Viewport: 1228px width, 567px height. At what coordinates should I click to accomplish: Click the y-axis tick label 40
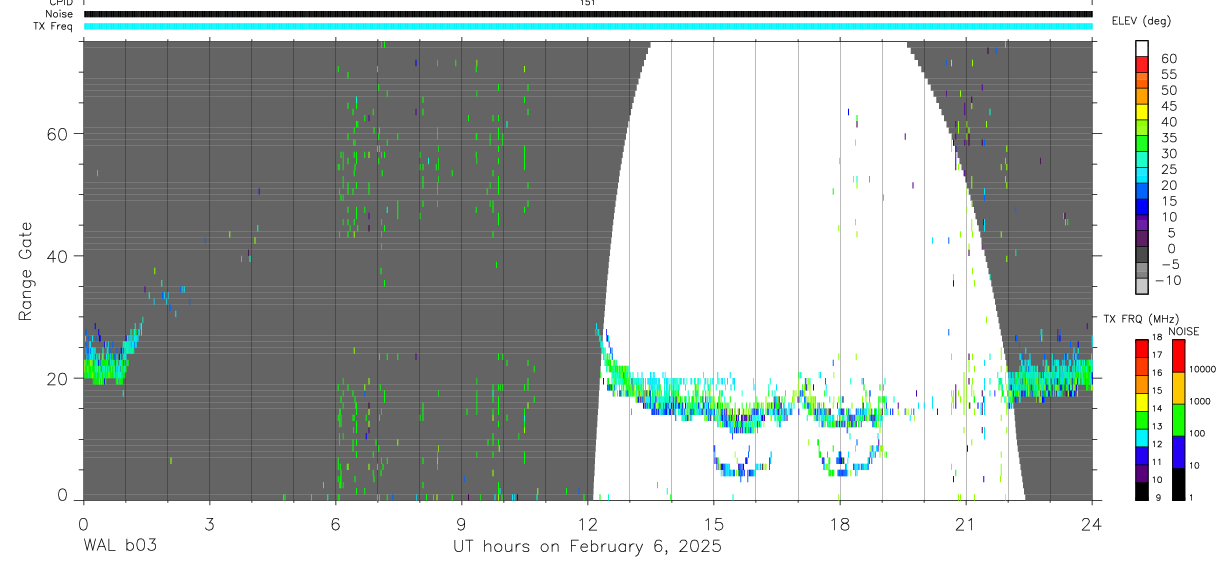tap(59, 256)
